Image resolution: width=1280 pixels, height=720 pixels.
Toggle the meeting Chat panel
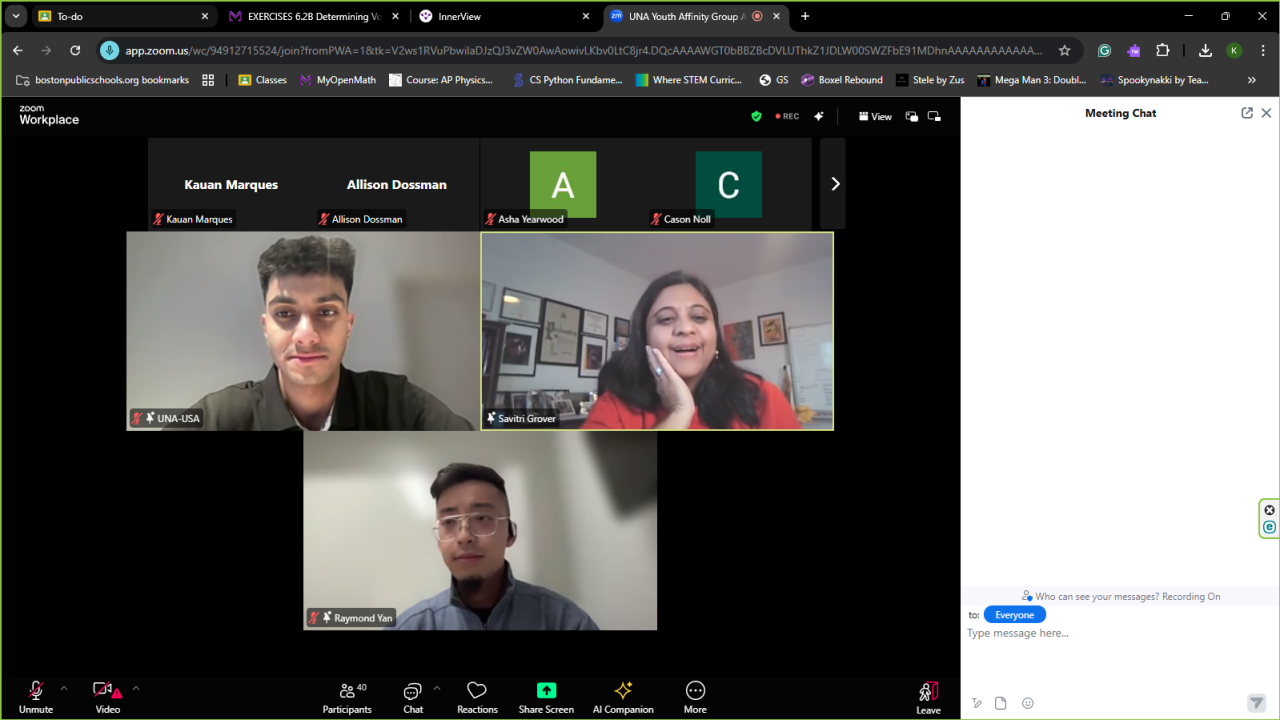pyautogui.click(x=413, y=697)
